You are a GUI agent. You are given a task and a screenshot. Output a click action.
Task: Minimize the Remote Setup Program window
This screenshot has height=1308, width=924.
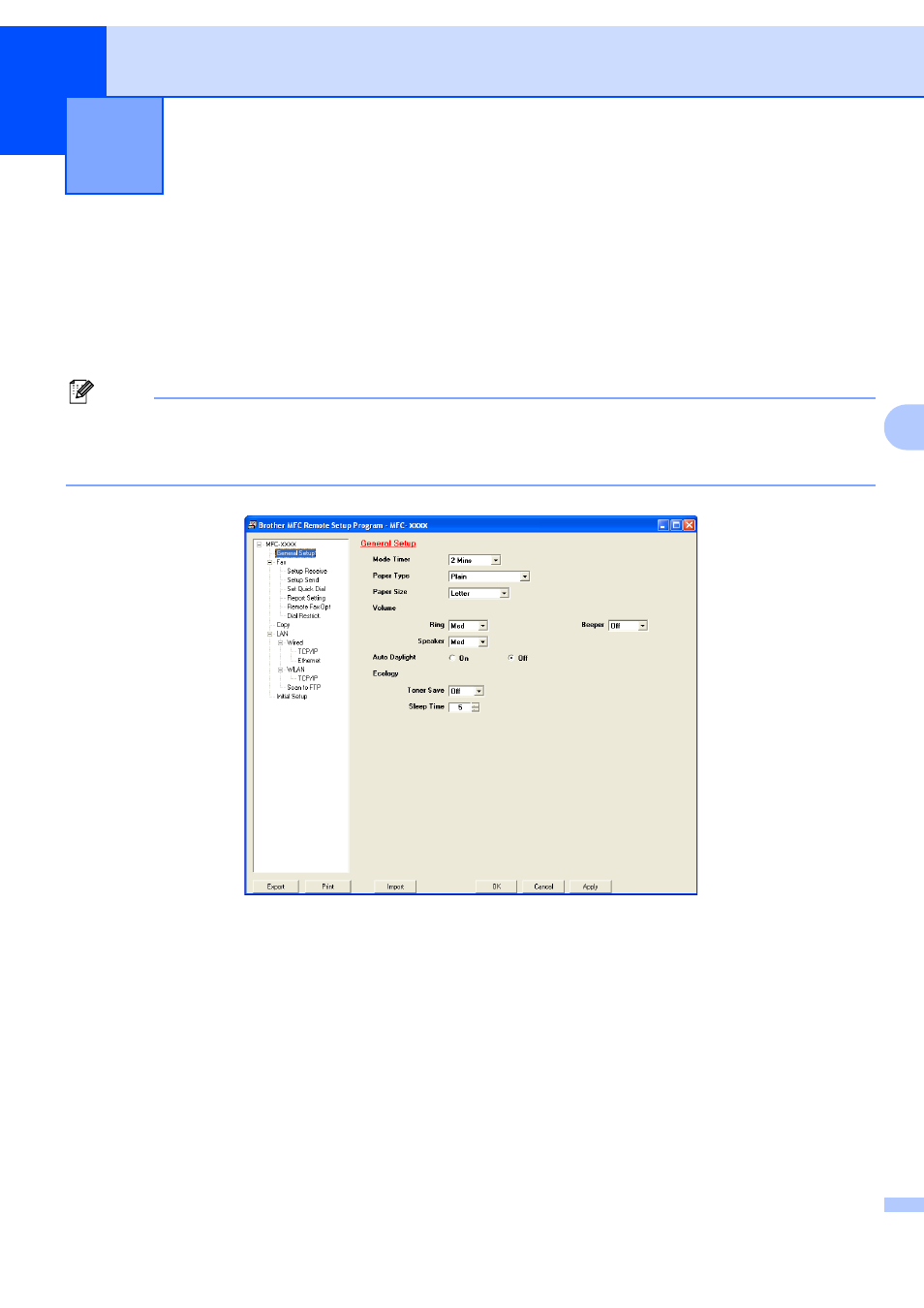pyautogui.click(x=663, y=525)
